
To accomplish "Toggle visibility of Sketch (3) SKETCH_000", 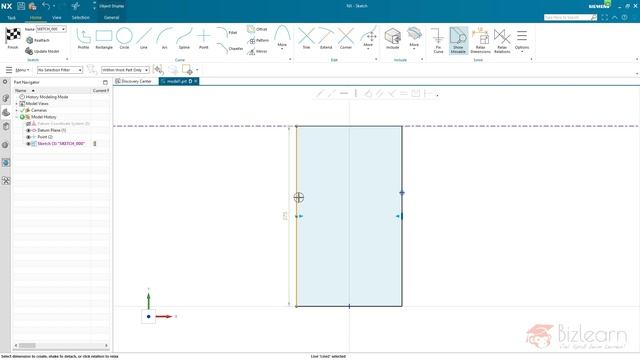I will (x=28, y=144).
